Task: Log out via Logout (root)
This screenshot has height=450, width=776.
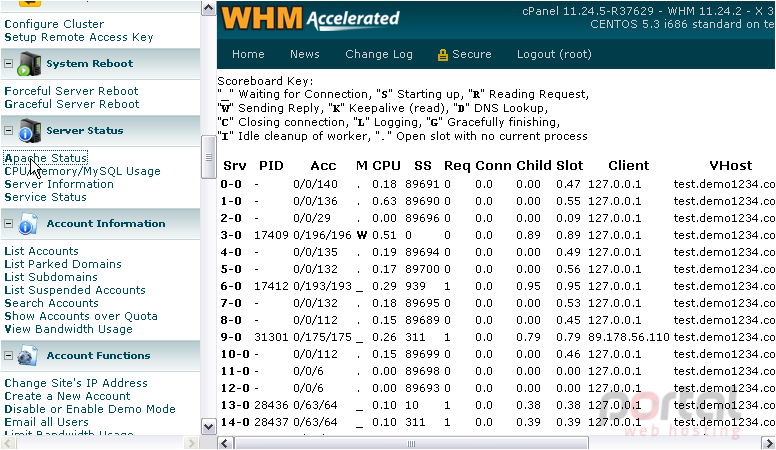Action: pos(554,54)
